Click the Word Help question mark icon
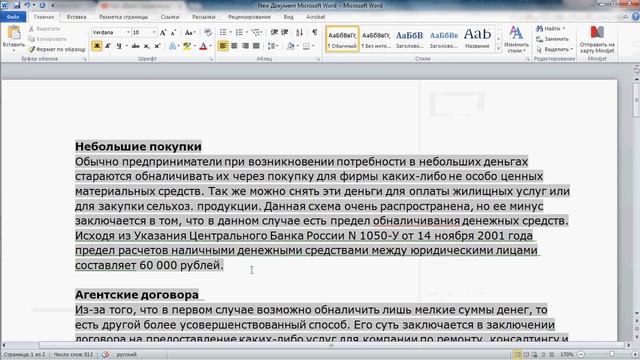Image resolution: width=640 pixels, height=360 pixels. (x=636, y=17)
